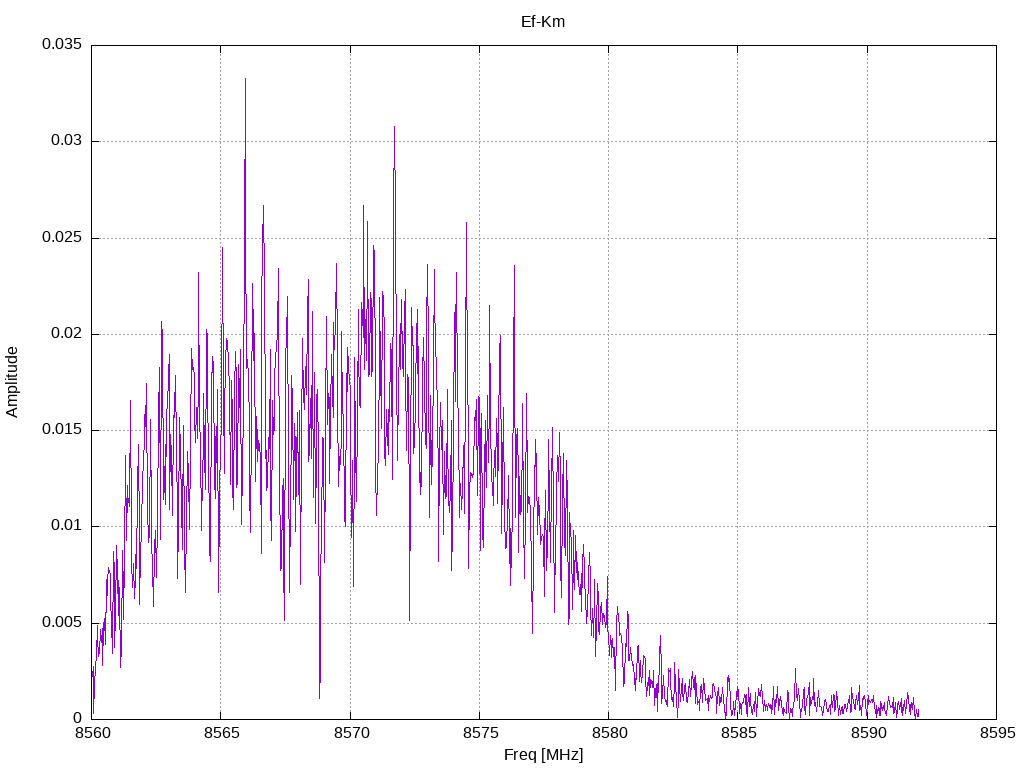The height and width of the screenshot is (768, 1024).
Task: Click y-axis tick value 0.01
Action: pyautogui.click(x=67, y=526)
